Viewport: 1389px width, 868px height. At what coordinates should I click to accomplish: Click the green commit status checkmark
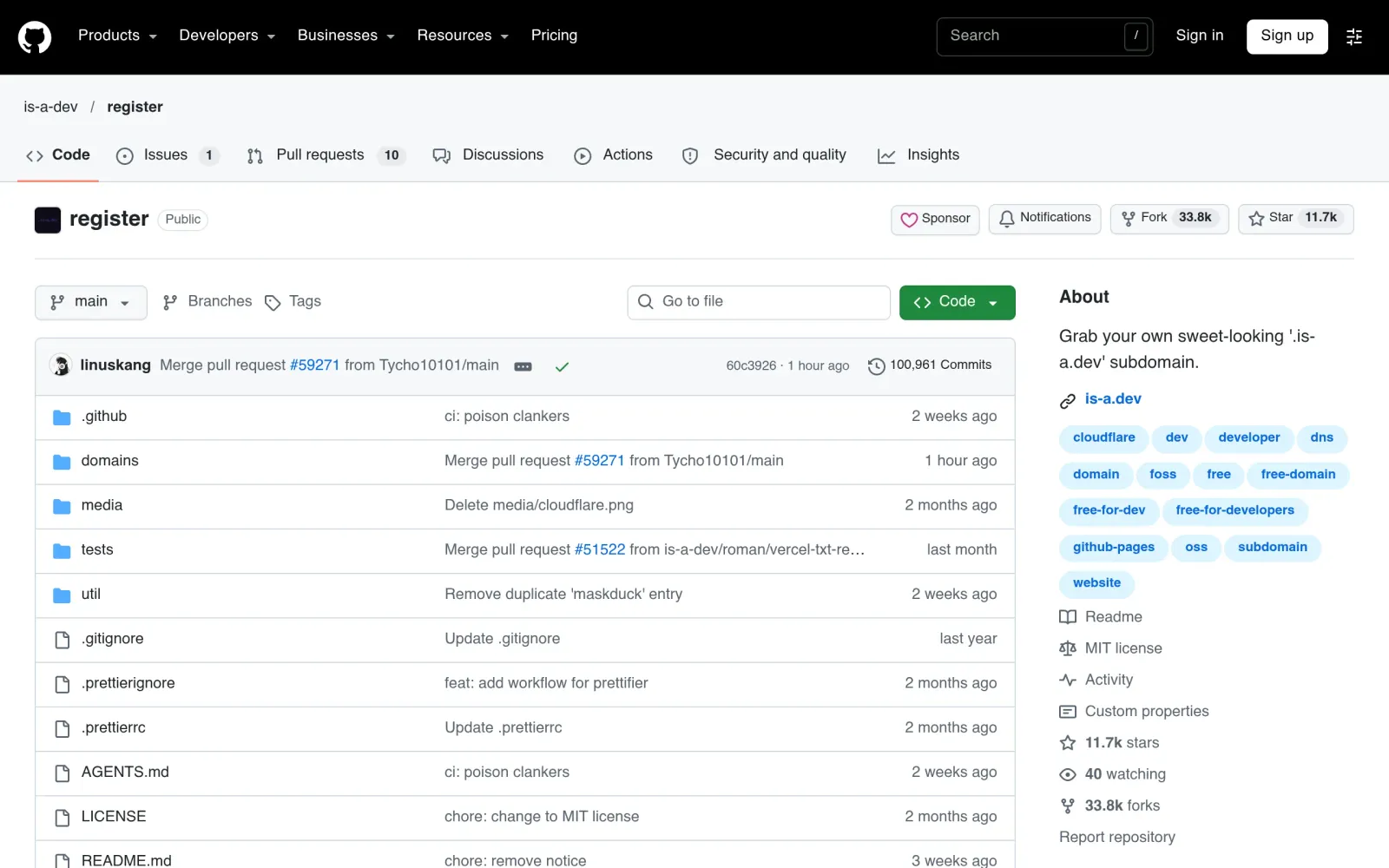[562, 366]
